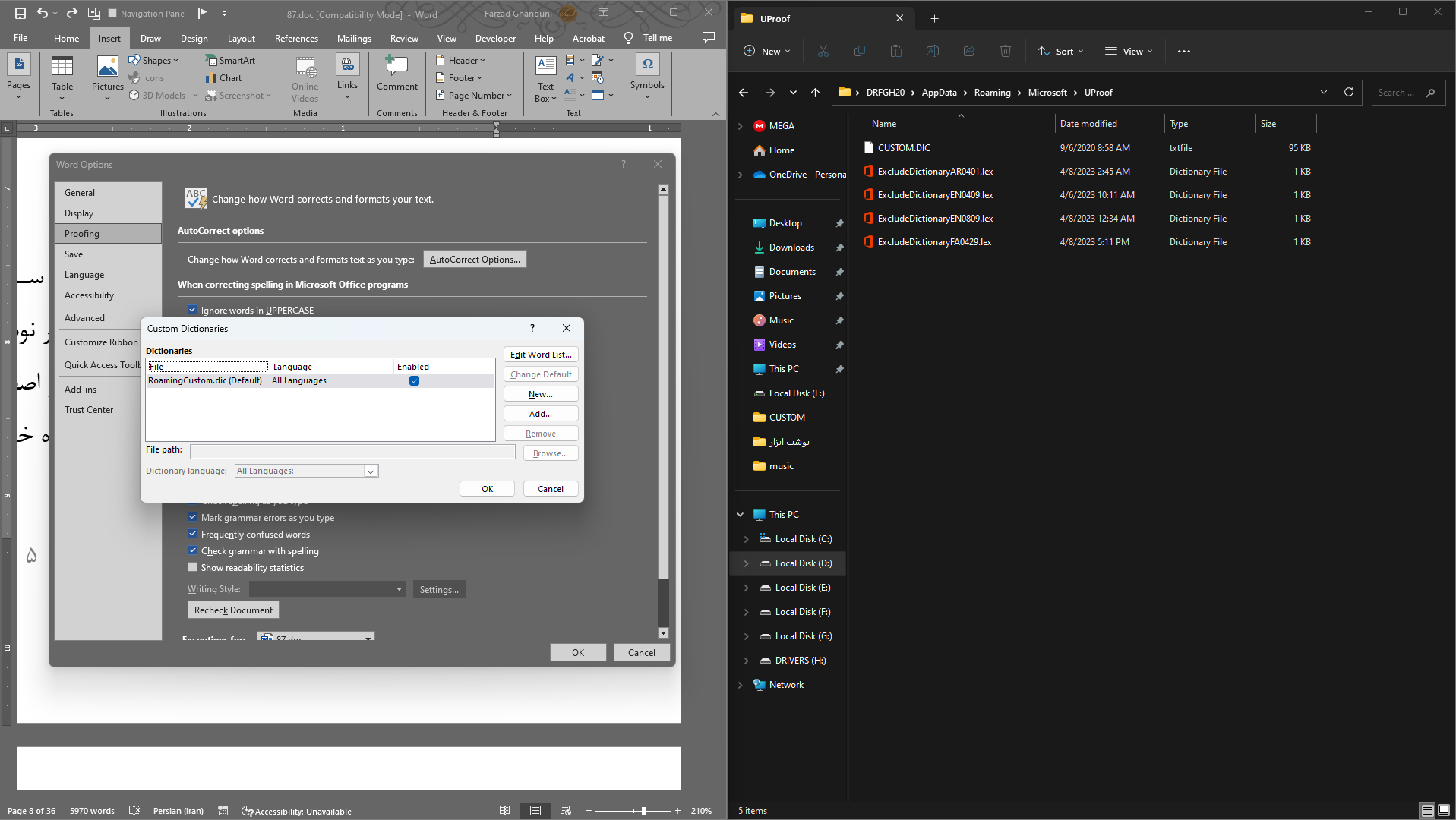Image resolution: width=1456 pixels, height=820 pixels.
Task: Click Rename icon in File Explorer
Action: (932, 51)
